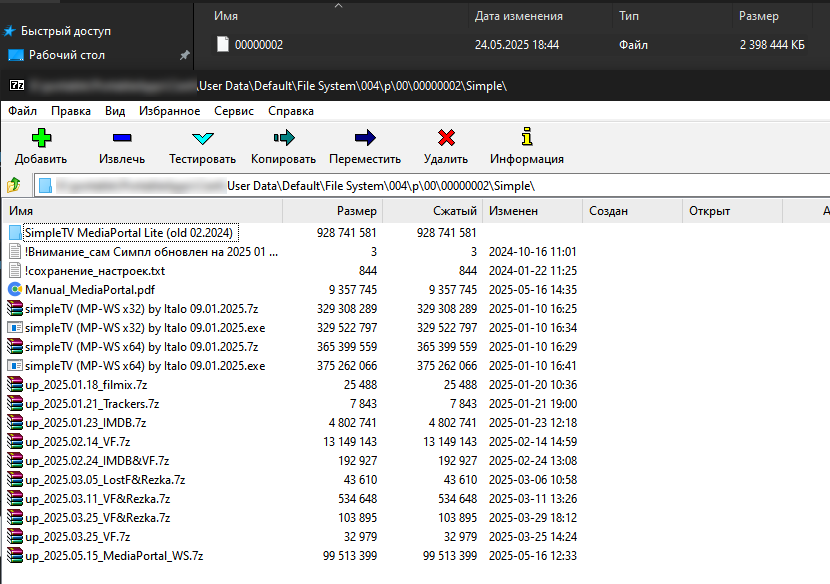Click the pin icon beside Рабочий стол
Screen dimensions: 830x584
(x=184, y=55)
